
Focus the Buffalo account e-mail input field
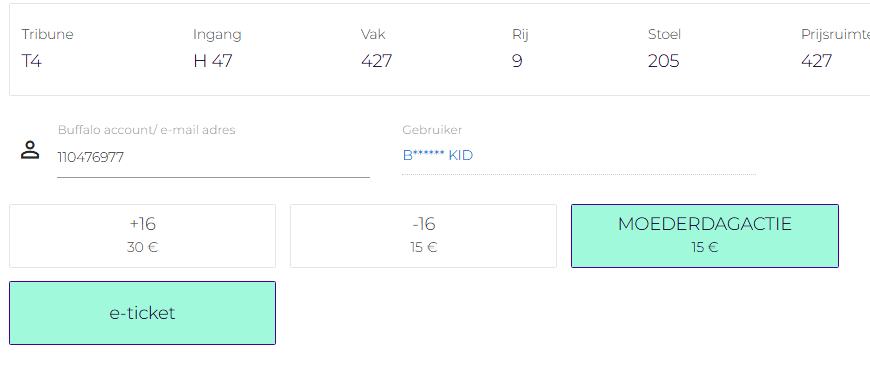point(214,158)
